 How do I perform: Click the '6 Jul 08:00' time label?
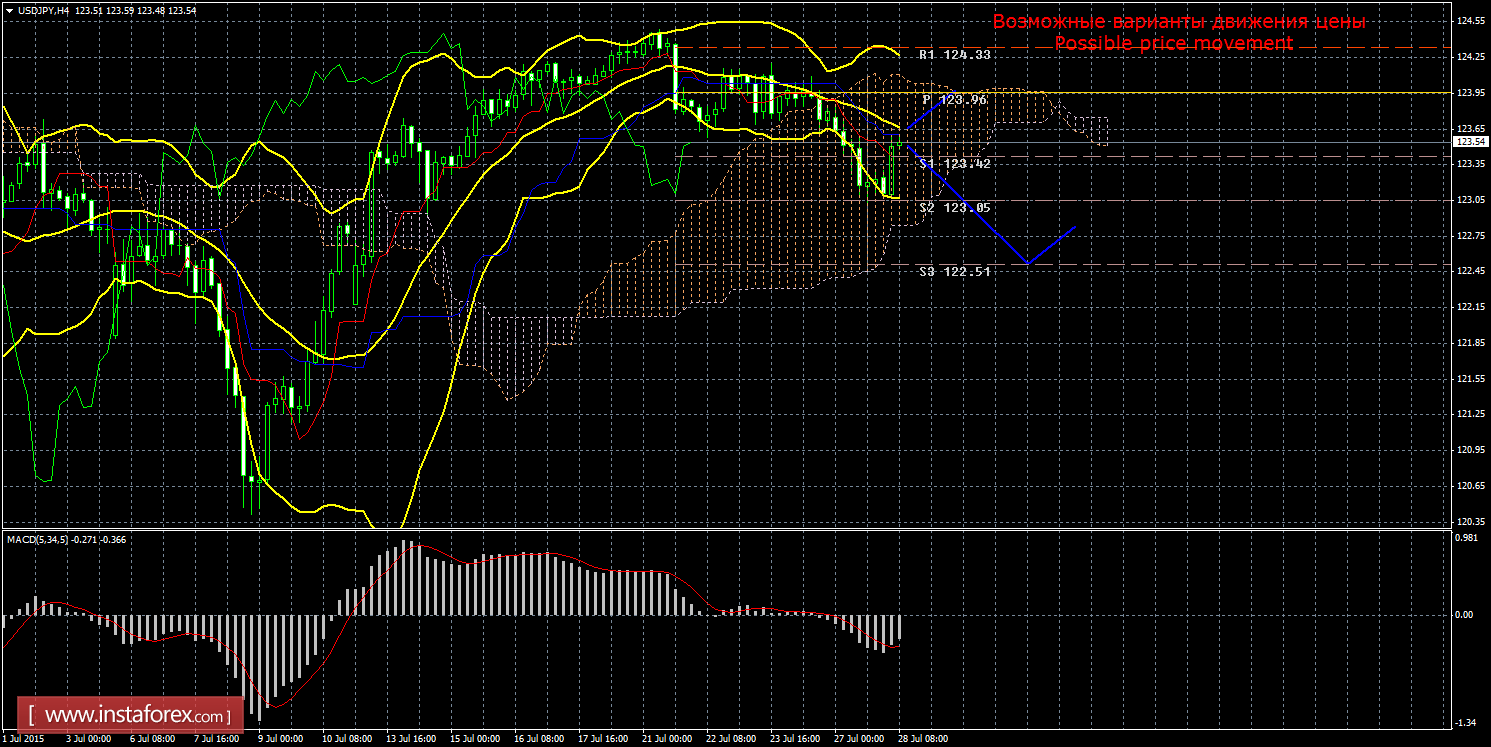coord(152,739)
